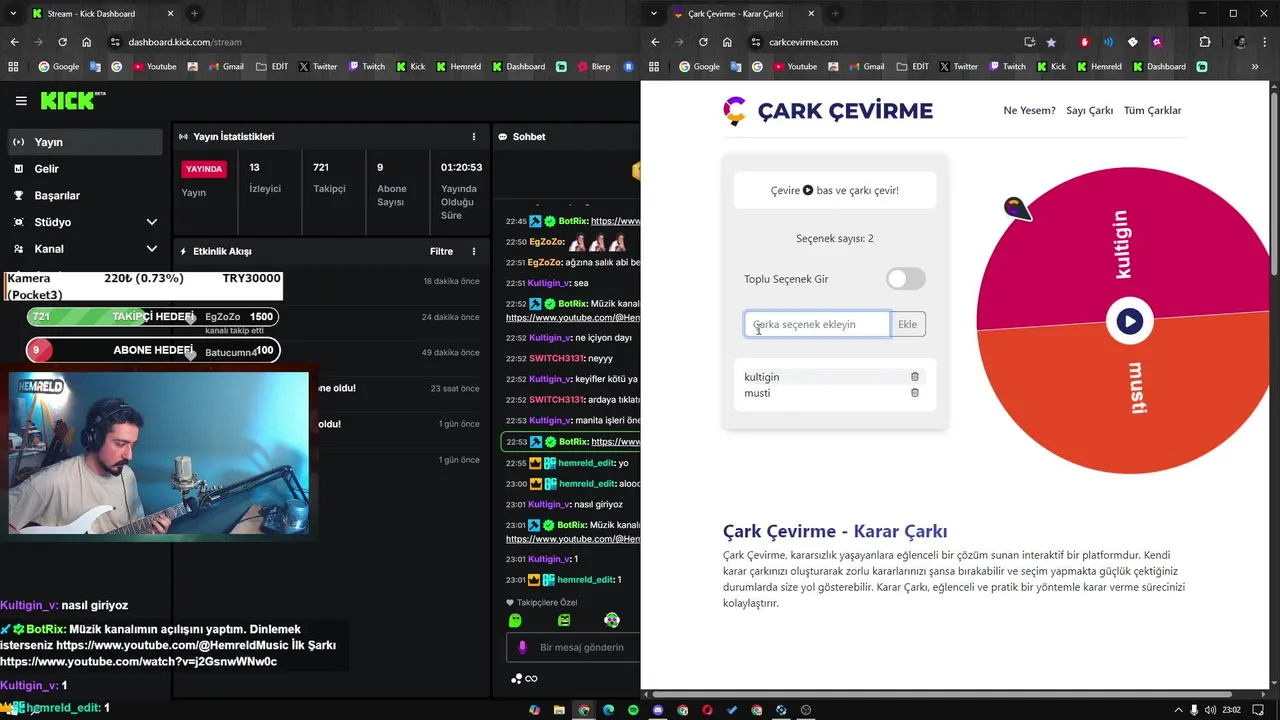Screen dimensions: 1280x720
Task: Click the install app icon in address bar
Action: coord(1029,42)
